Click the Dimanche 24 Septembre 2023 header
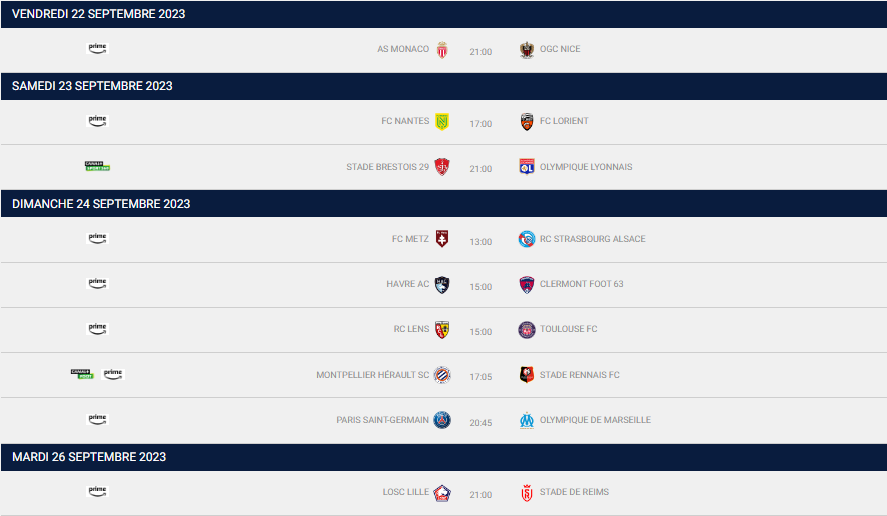This screenshot has width=887, height=516. click(x=444, y=204)
